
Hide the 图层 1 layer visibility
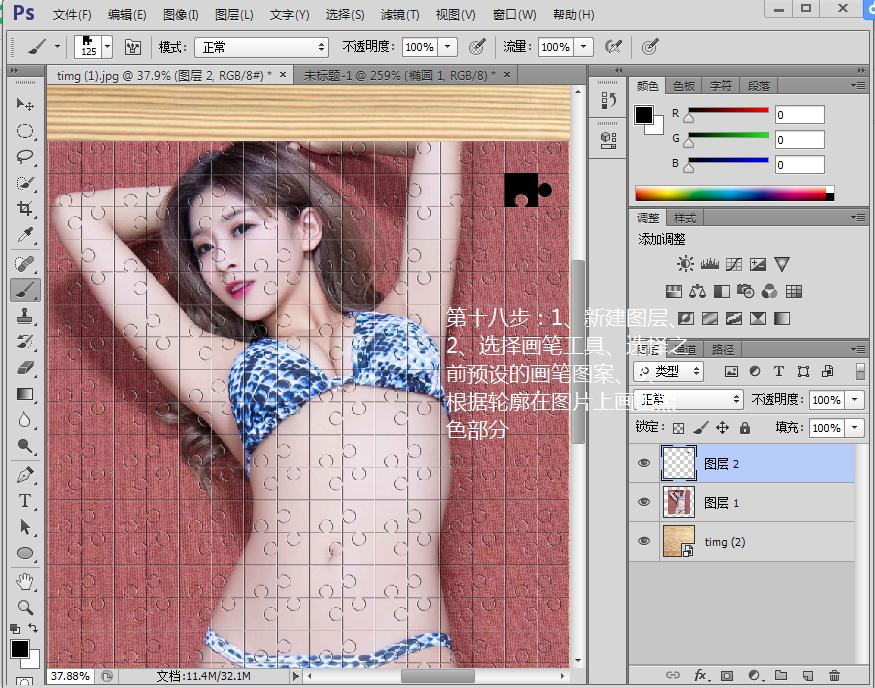tap(644, 502)
